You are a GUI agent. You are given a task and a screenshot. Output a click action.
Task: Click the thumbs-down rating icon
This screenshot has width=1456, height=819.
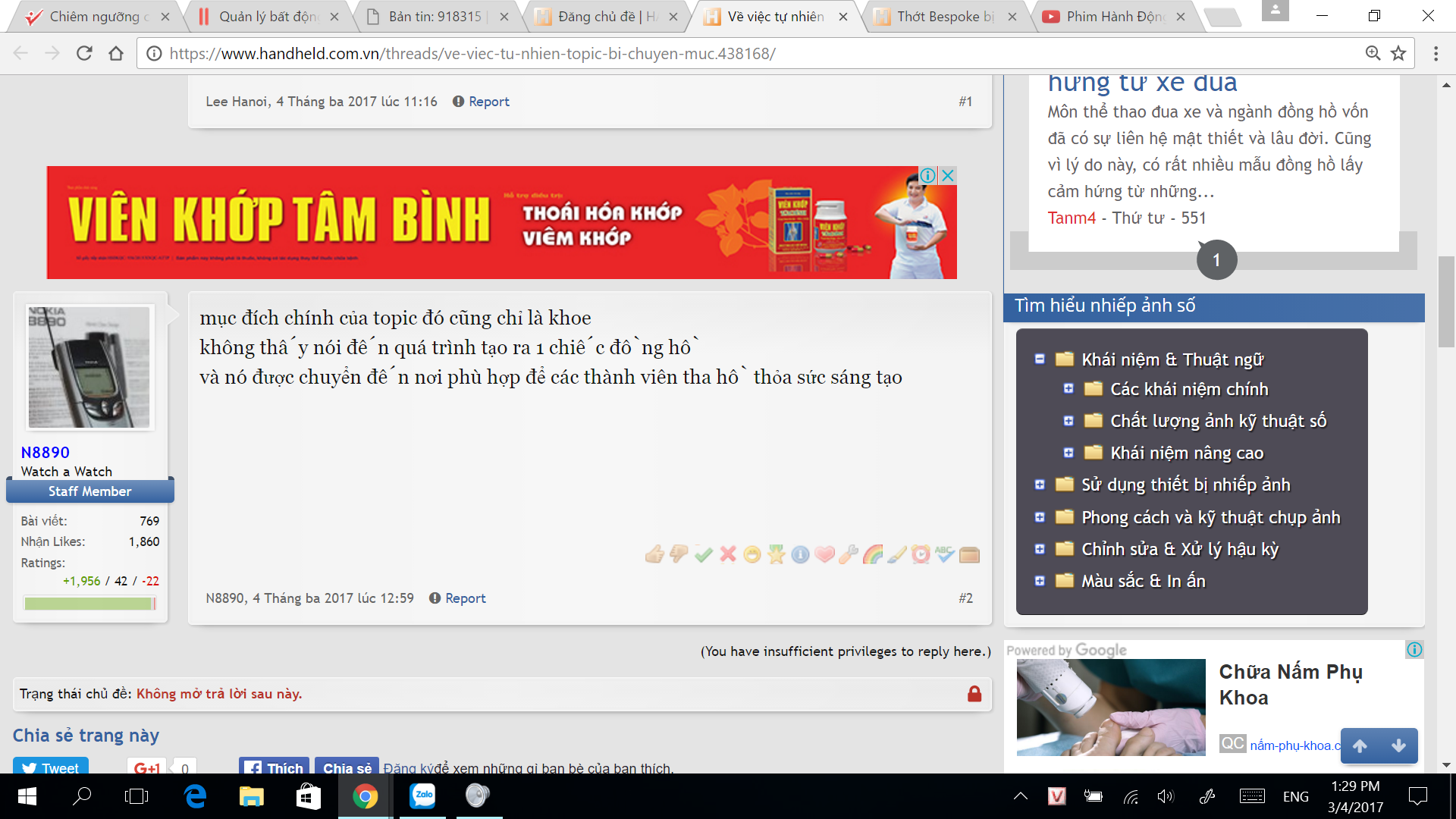(x=679, y=555)
